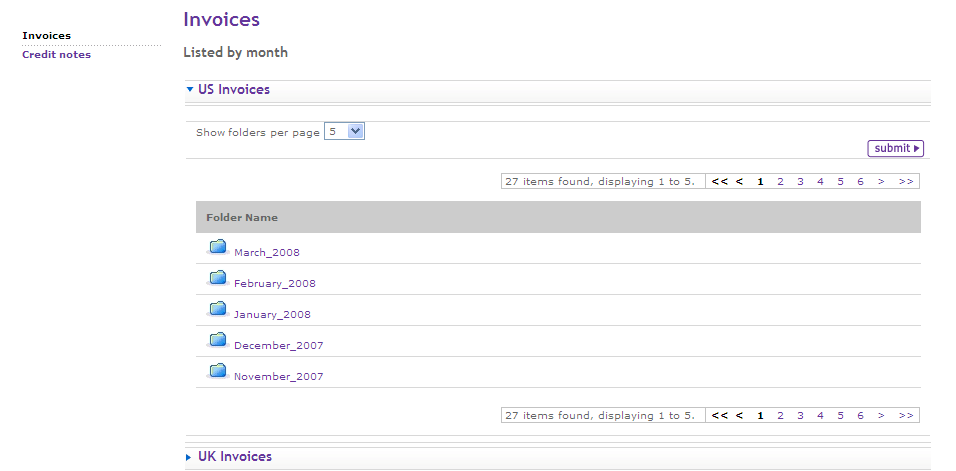Click next page > in bottom pagination
956x471 pixels.
(x=881, y=415)
